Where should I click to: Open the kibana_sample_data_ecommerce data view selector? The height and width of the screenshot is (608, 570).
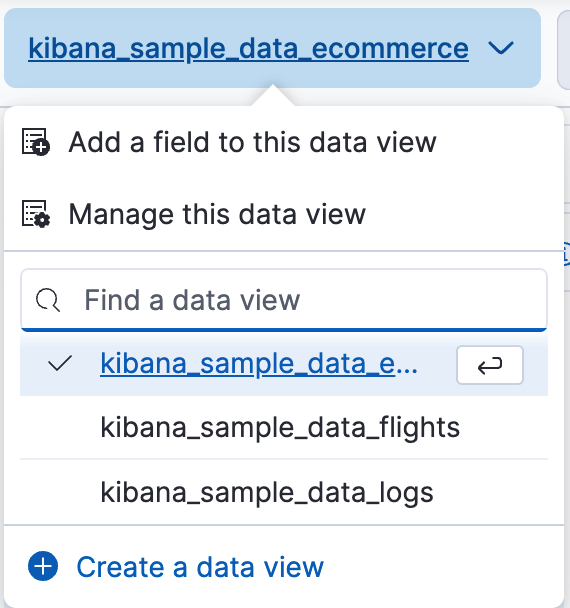tap(272, 48)
